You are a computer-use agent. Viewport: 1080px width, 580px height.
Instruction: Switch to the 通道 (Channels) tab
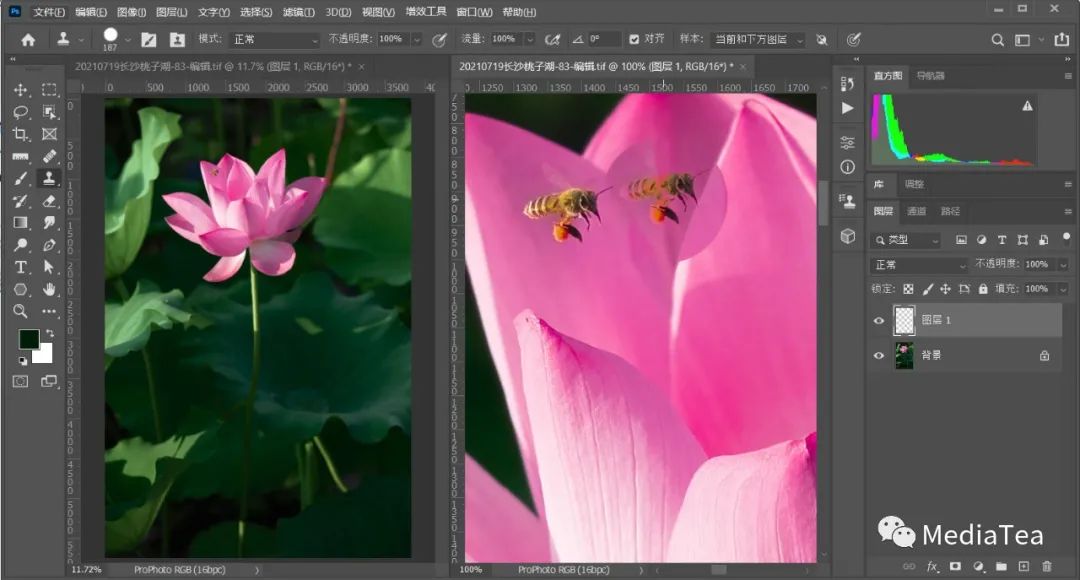(916, 211)
